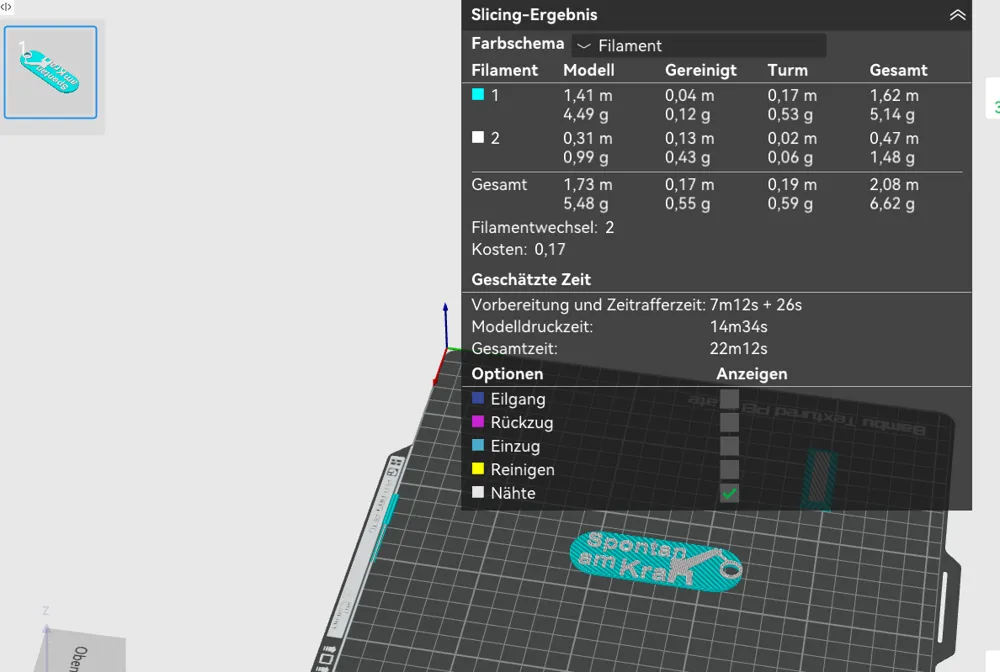Screen dimensions: 1000x672
Task: Uncheck Nähte to hide seams
Action: point(728,492)
